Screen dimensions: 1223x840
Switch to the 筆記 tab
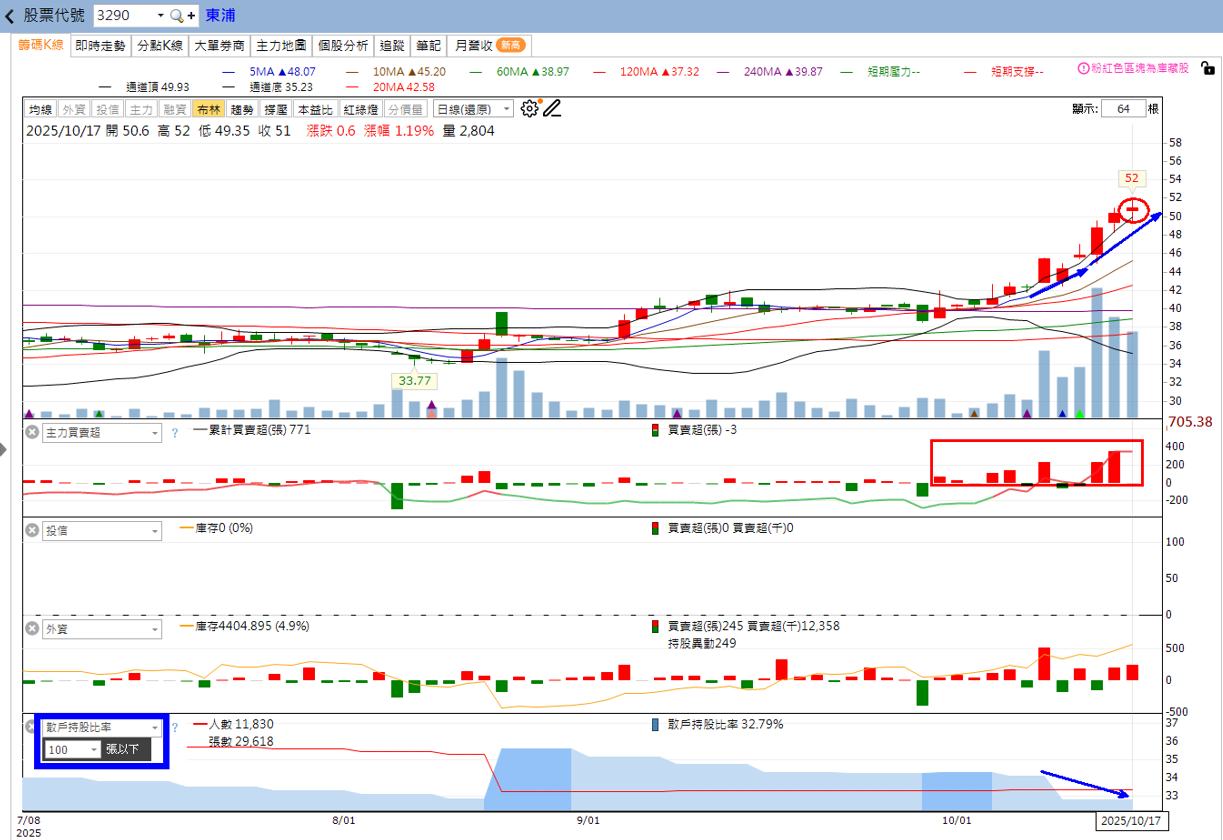[x=428, y=45]
